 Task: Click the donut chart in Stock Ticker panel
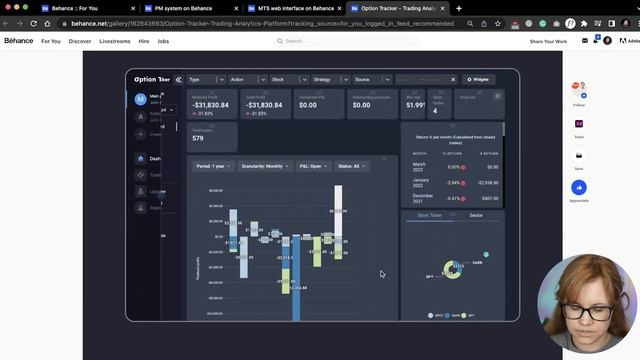[453, 270]
